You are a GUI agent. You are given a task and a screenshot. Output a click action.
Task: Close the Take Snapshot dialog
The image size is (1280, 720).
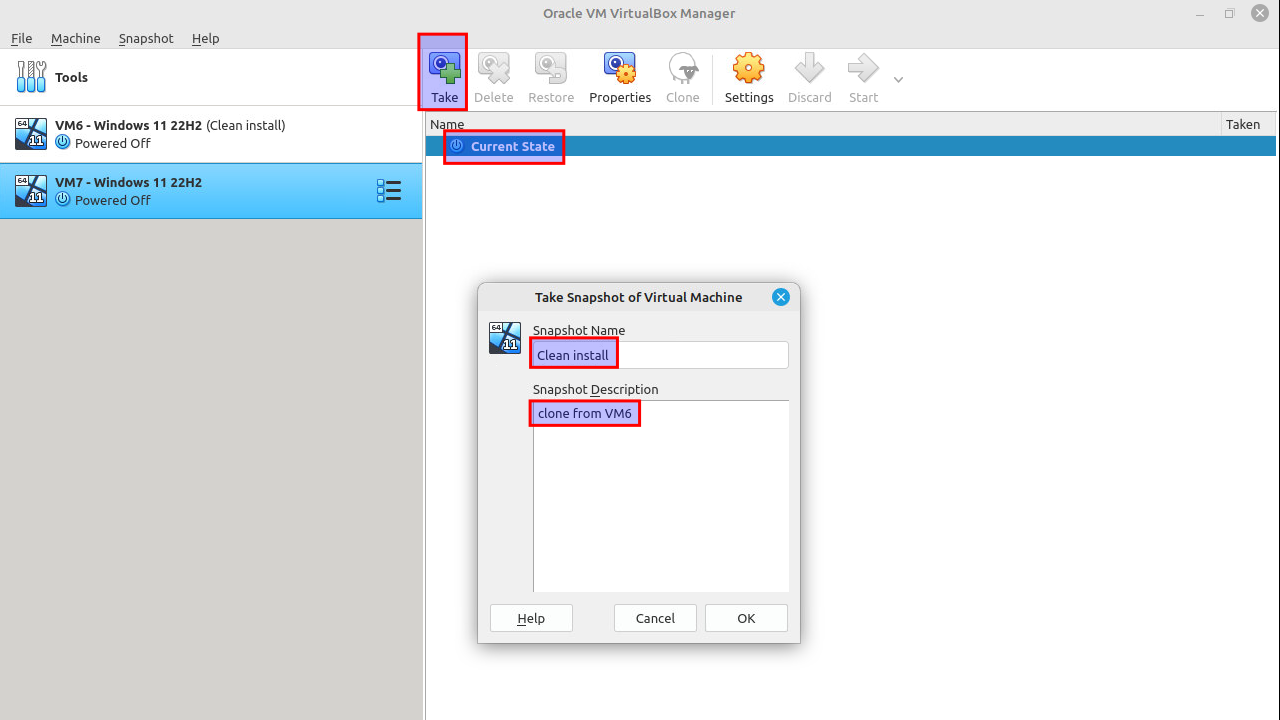781,297
